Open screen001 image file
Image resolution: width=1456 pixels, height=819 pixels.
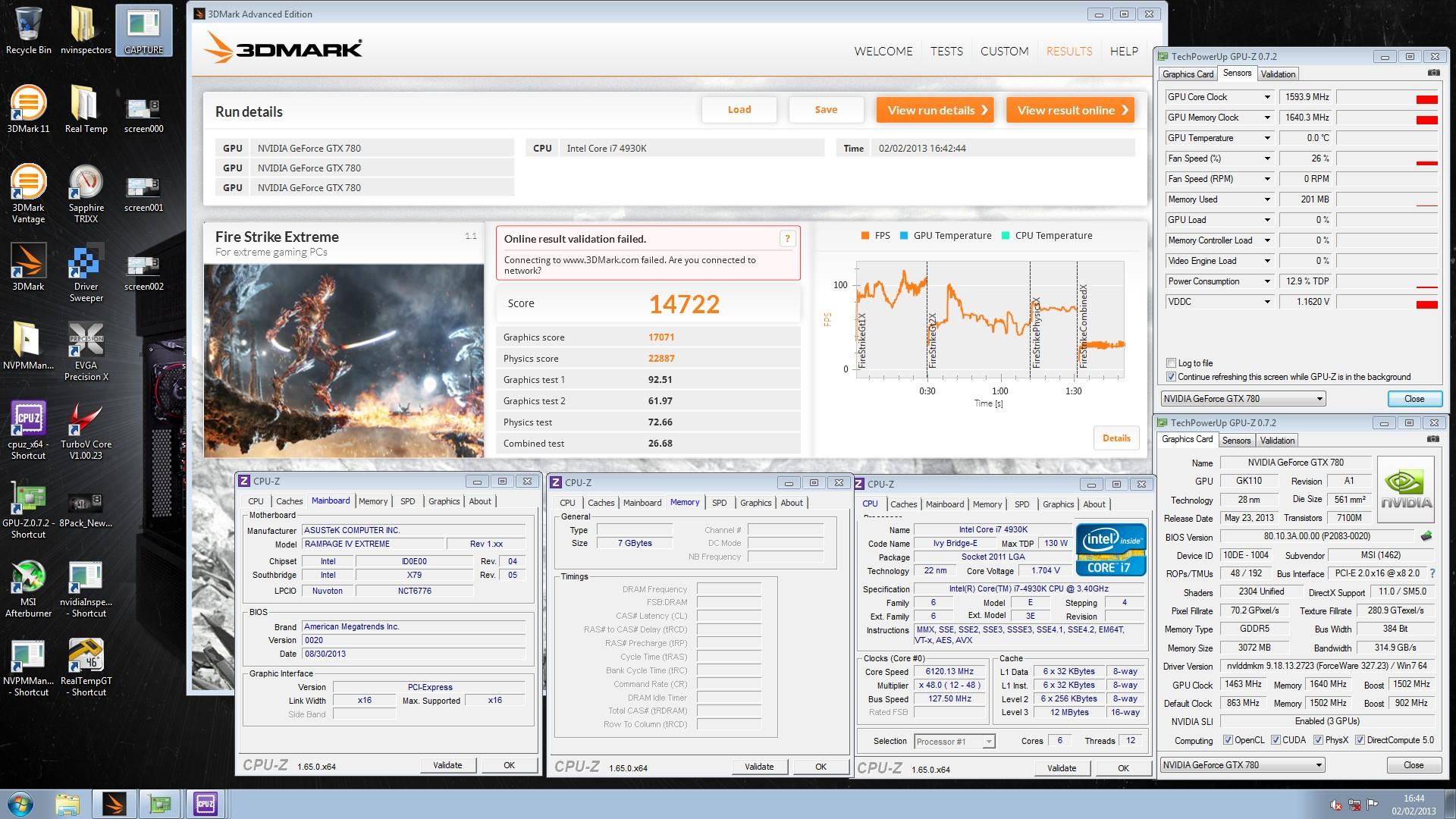(x=143, y=194)
